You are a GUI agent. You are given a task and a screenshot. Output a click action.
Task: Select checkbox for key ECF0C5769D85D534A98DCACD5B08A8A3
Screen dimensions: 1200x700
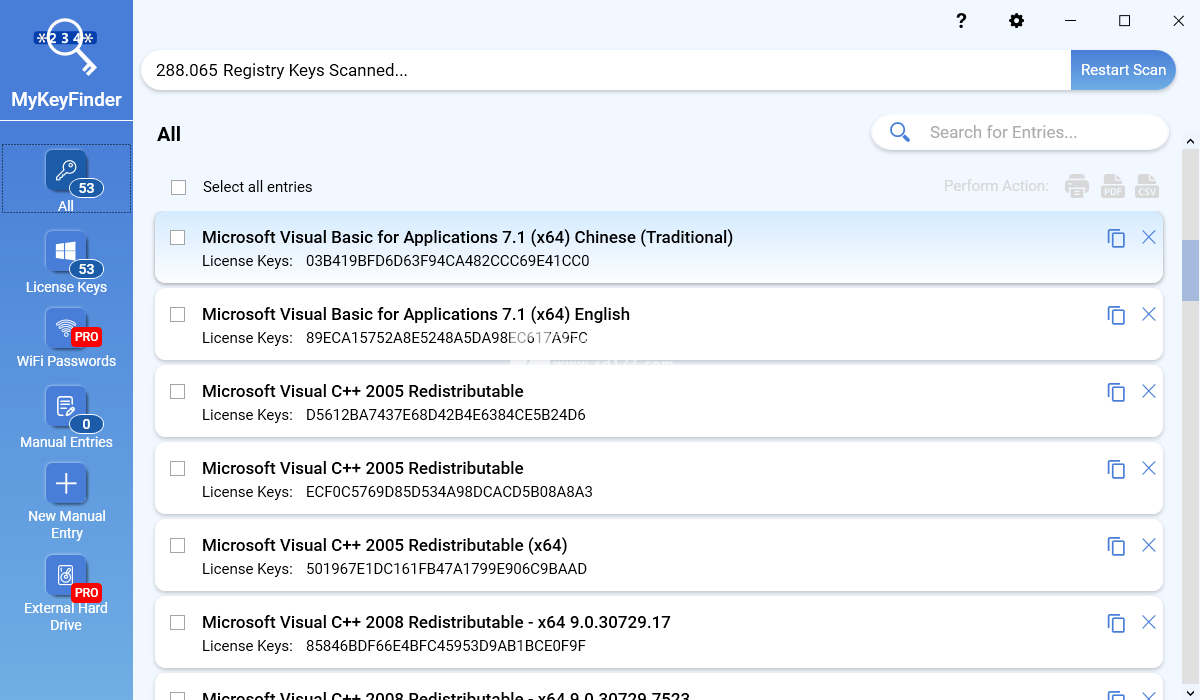tap(178, 468)
